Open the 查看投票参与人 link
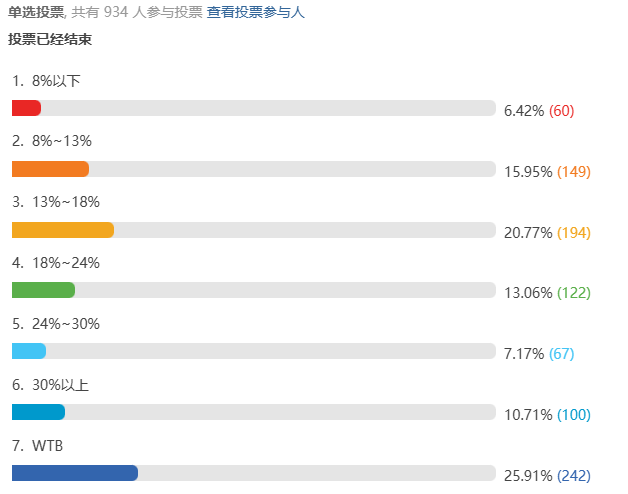This screenshot has height=494, width=628. pos(255,13)
